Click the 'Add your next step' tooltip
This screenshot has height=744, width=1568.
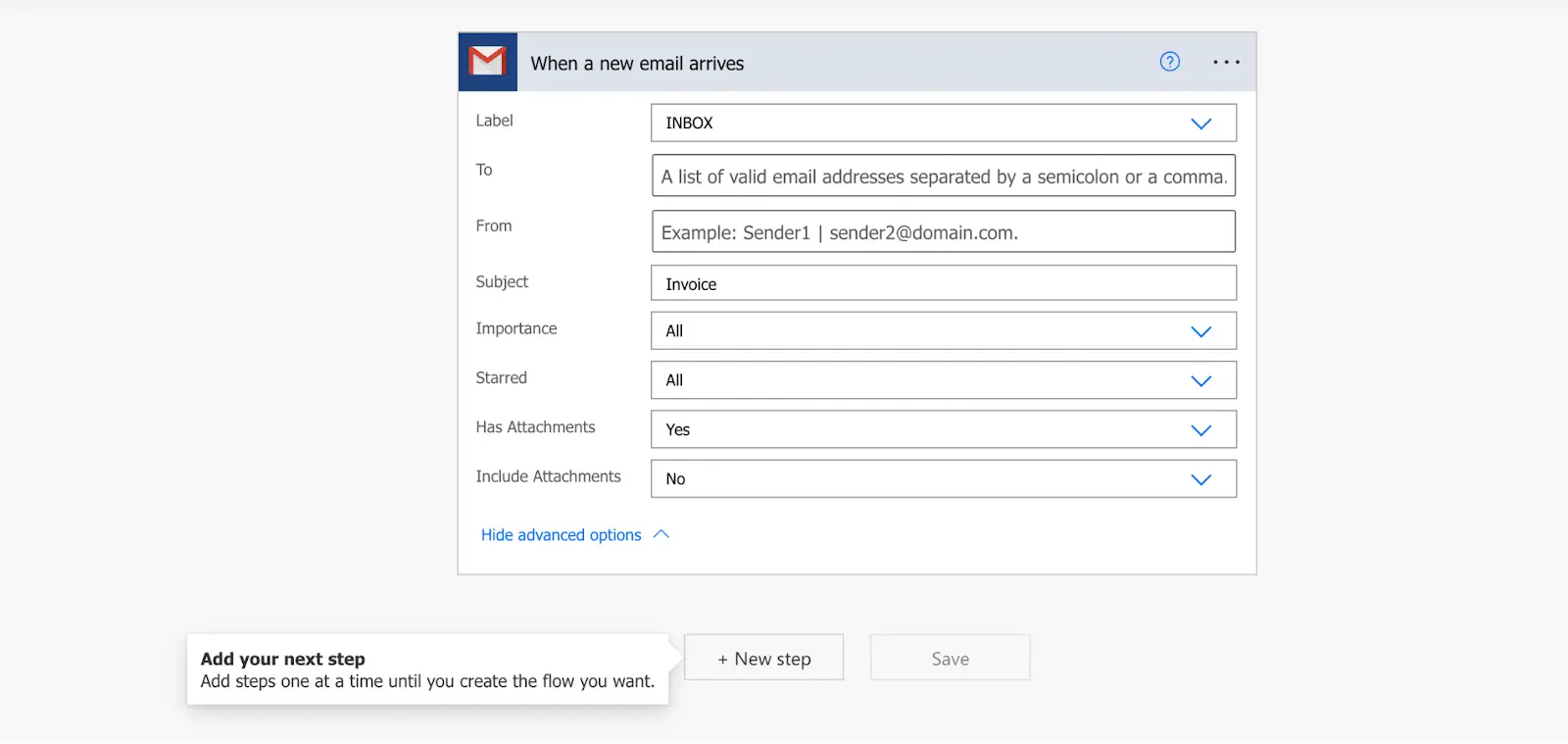click(427, 670)
